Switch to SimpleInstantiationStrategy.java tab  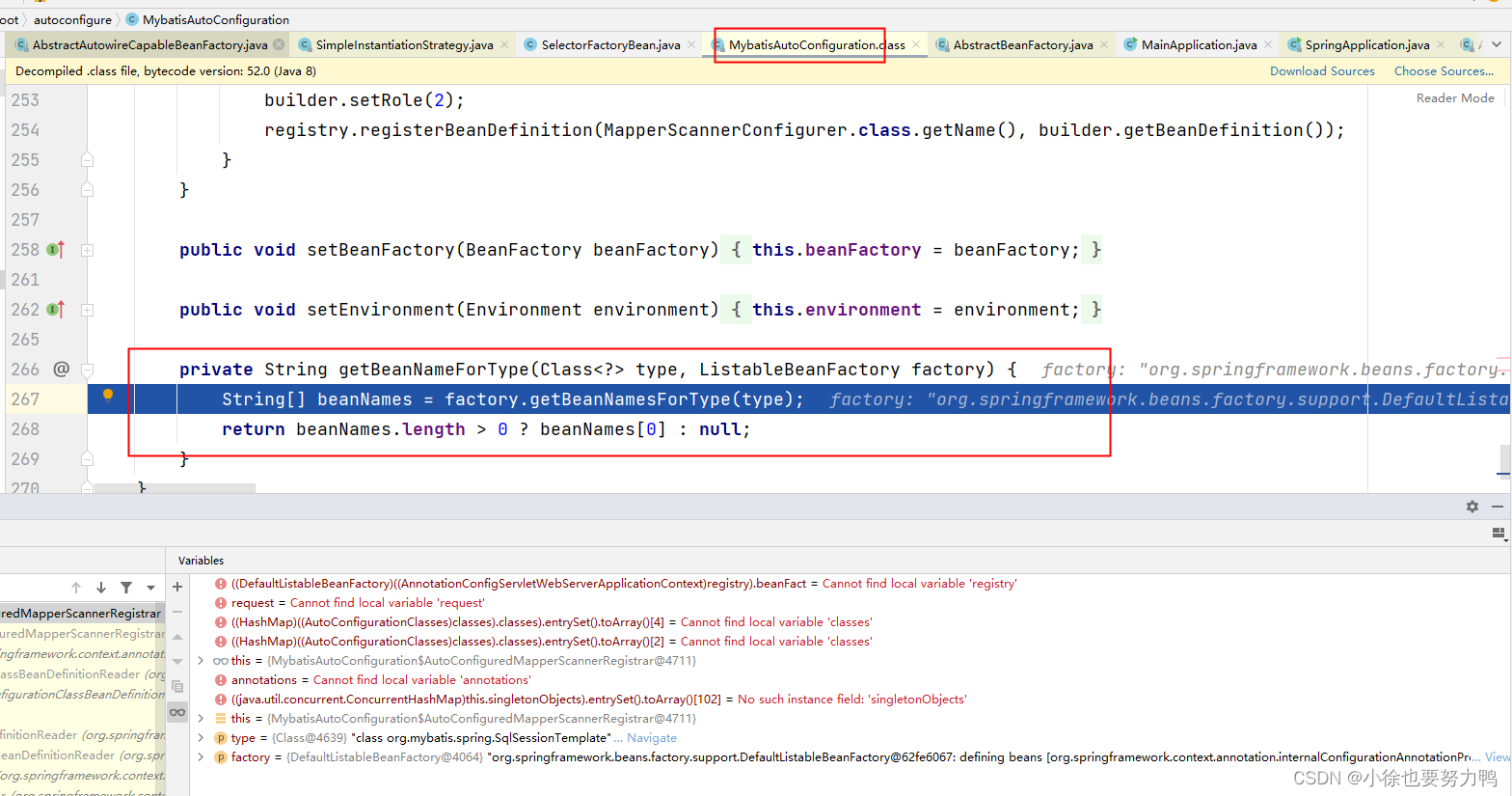click(404, 44)
